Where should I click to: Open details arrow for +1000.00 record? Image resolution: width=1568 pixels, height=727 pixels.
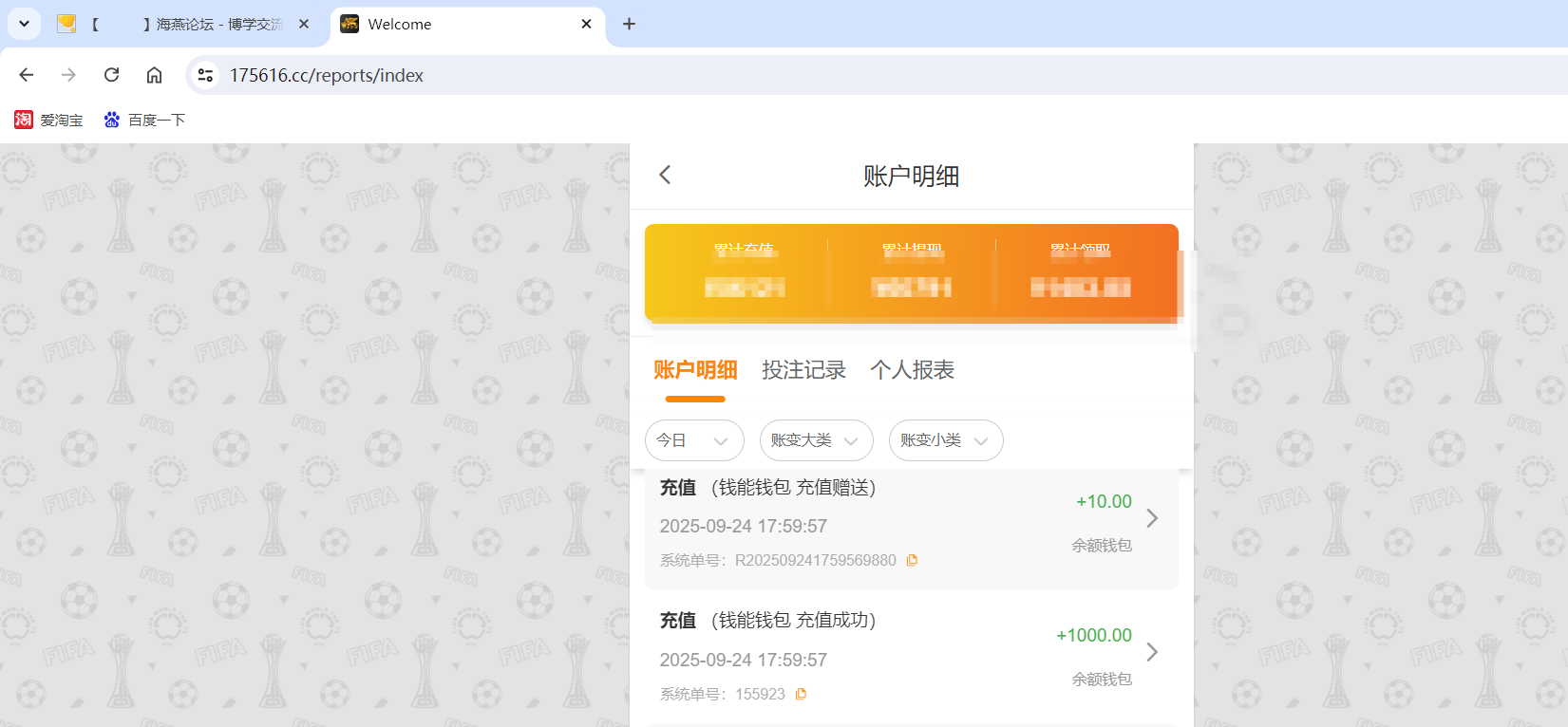[1152, 652]
